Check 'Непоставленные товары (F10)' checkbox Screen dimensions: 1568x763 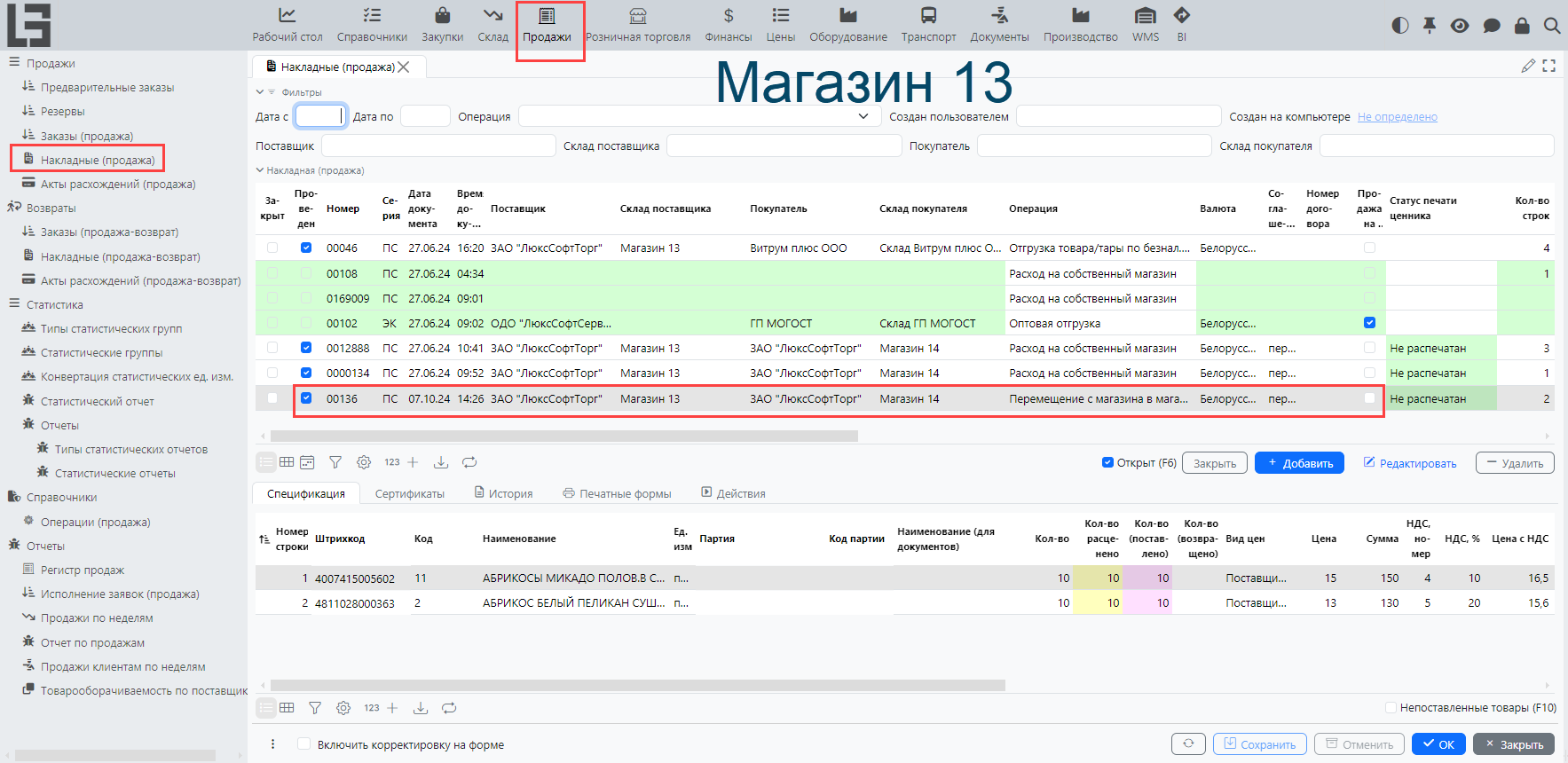coord(1391,707)
